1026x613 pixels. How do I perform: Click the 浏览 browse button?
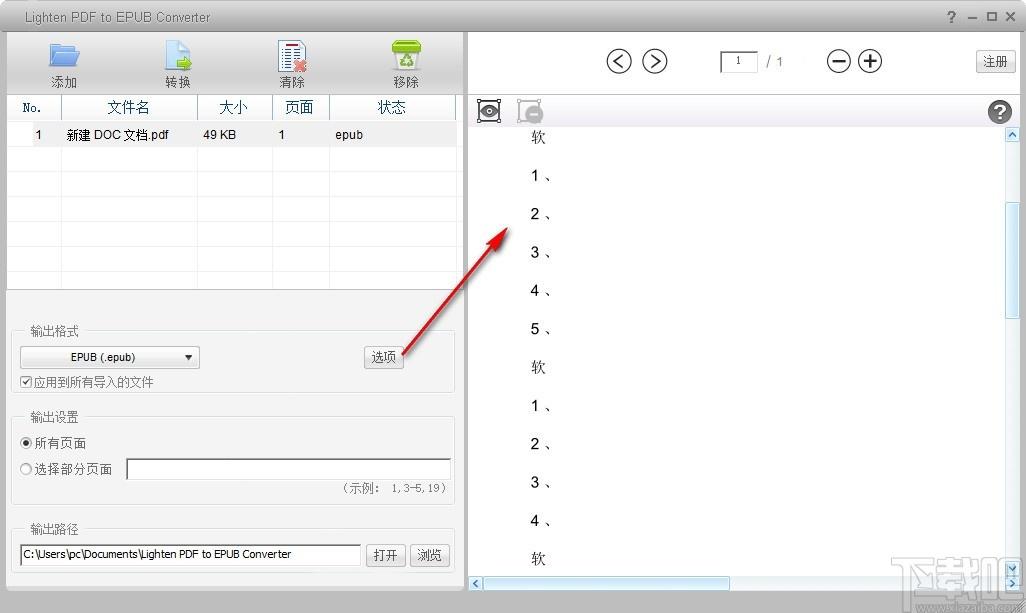pos(429,555)
